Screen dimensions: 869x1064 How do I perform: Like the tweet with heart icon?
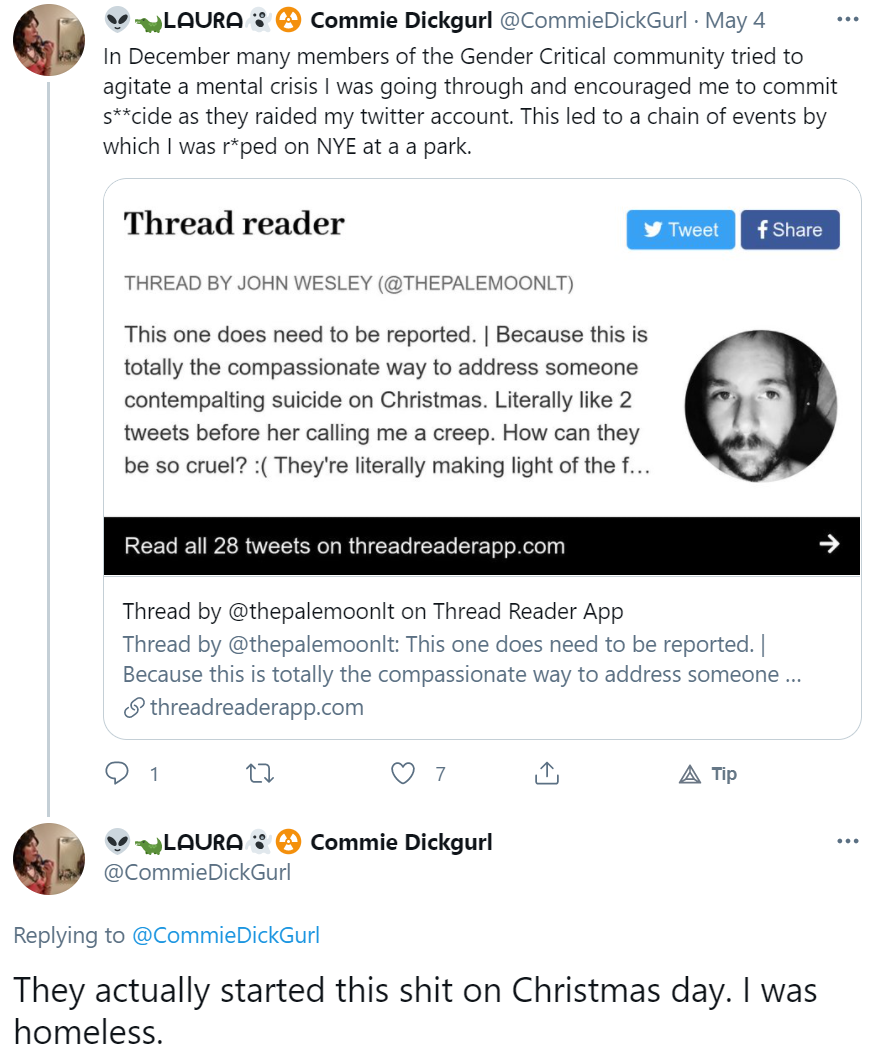click(x=403, y=773)
